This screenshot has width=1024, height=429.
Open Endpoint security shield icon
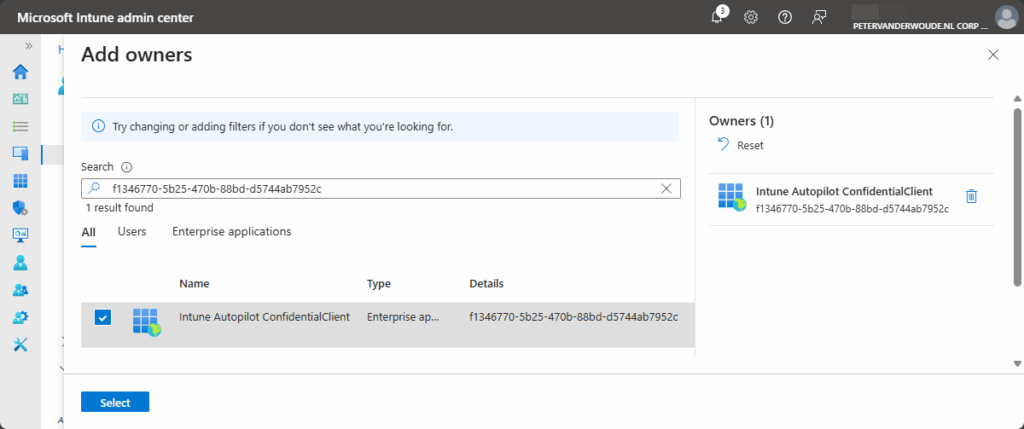tap(20, 208)
